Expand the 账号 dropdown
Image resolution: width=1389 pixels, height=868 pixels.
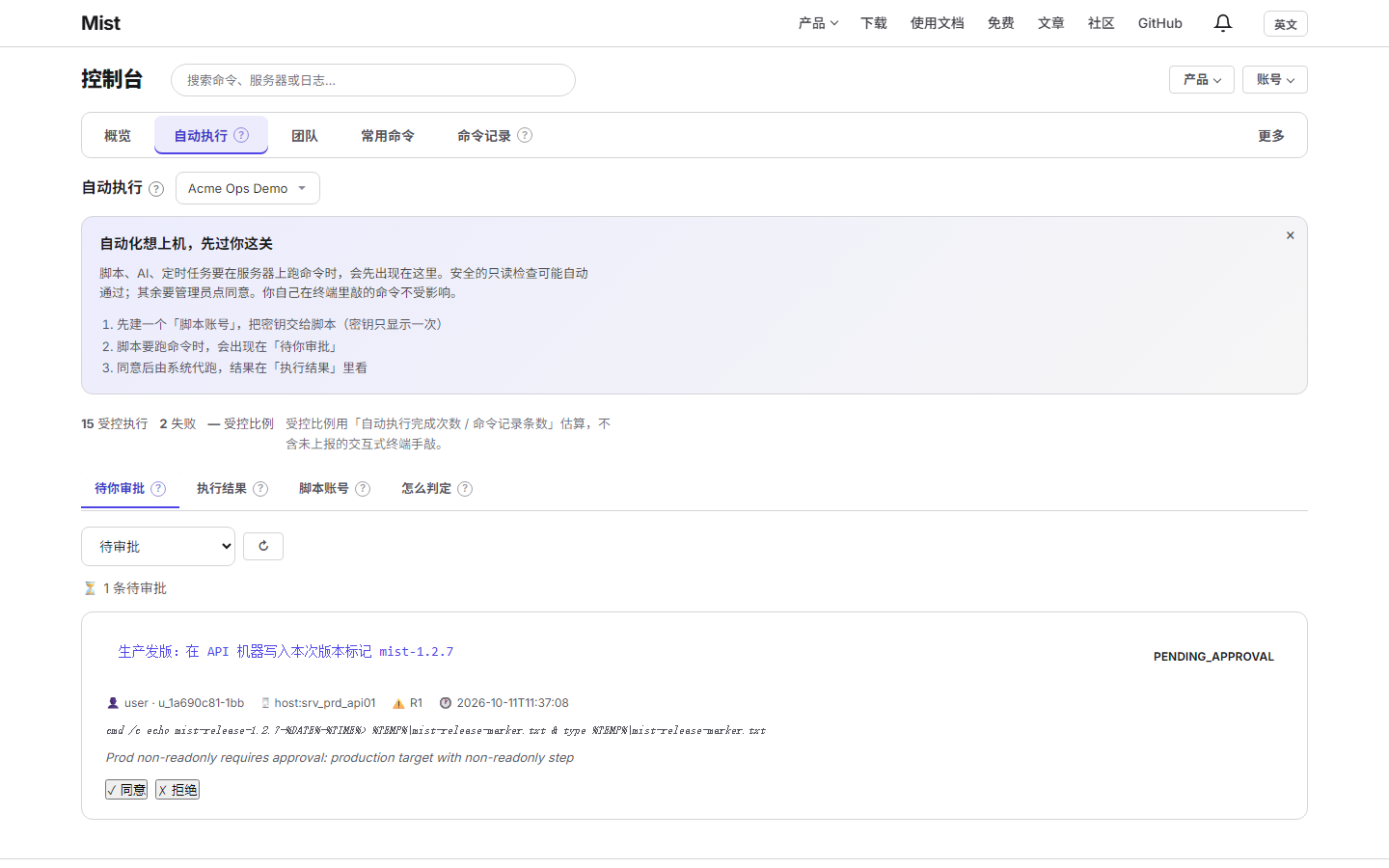[x=1275, y=80]
